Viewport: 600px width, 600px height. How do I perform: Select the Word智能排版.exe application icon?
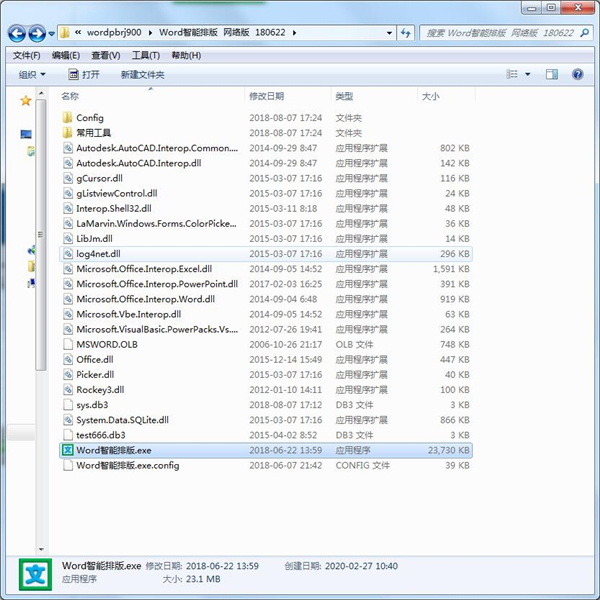coord(67,450)
